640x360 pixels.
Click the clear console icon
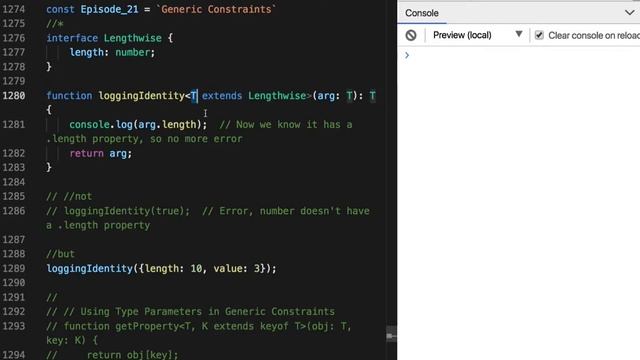[x=411, y=36]
